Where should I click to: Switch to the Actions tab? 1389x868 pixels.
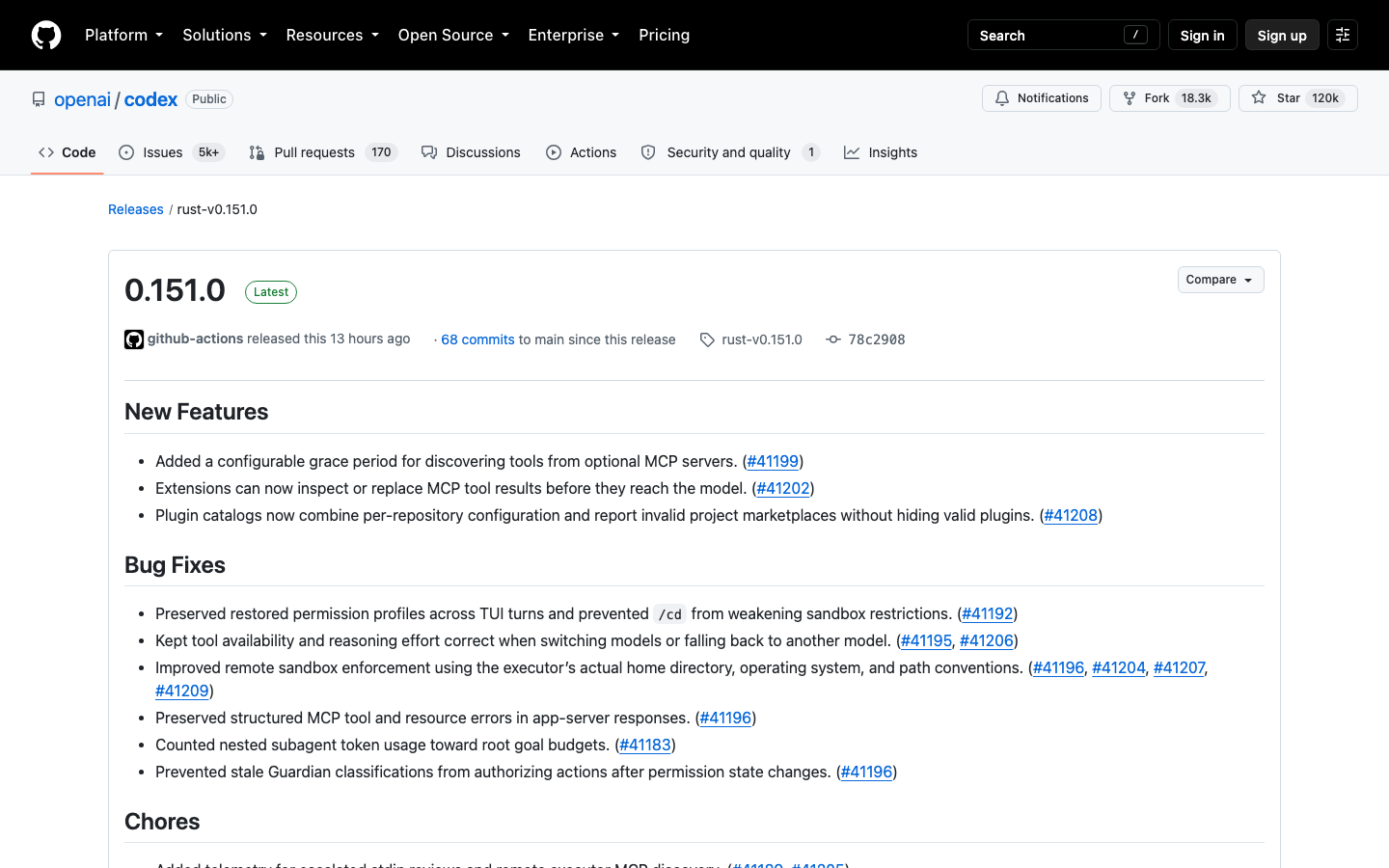pyautogui.click(x=581, y=152)
